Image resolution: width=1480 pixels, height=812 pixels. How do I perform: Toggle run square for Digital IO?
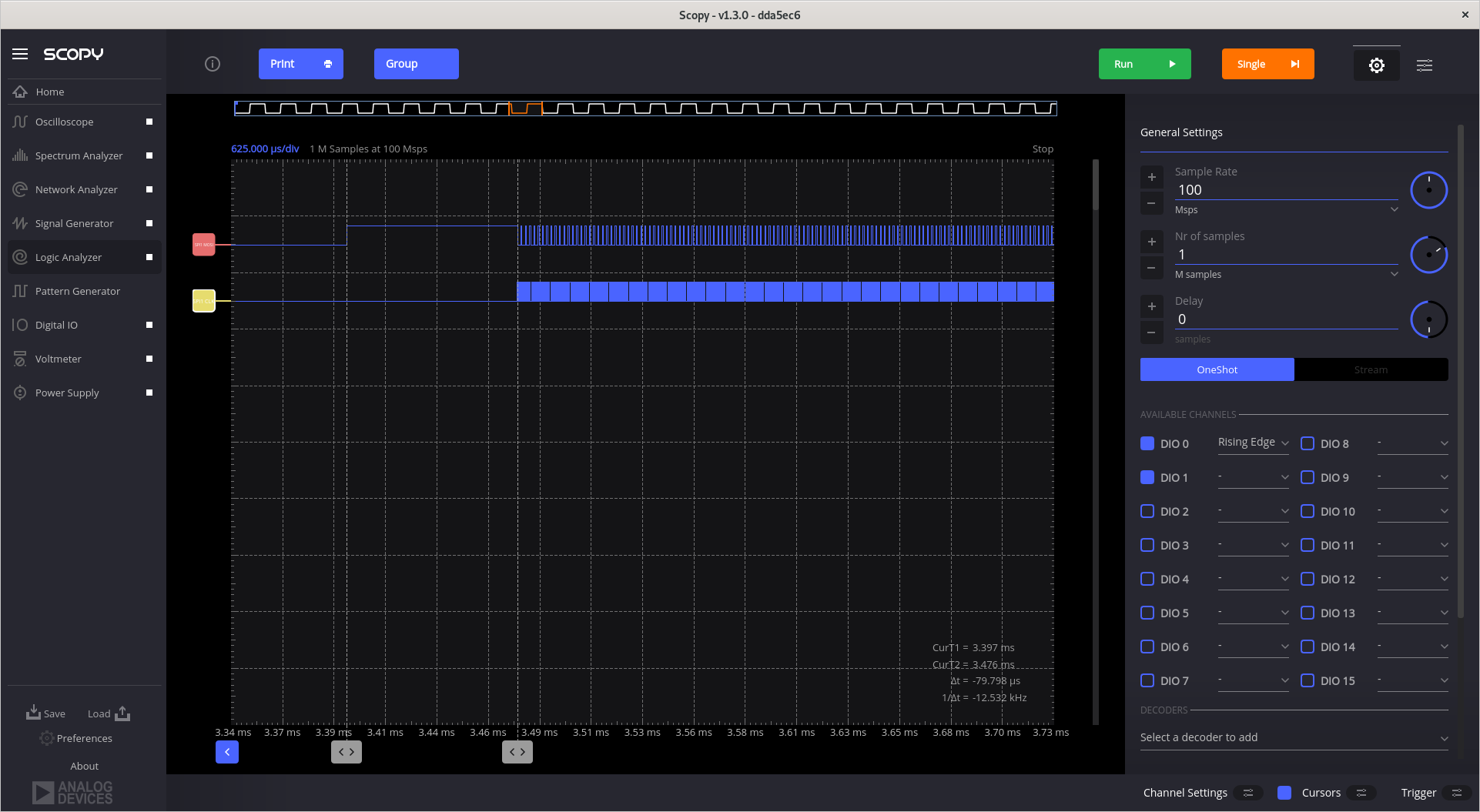tap(149, 325)
